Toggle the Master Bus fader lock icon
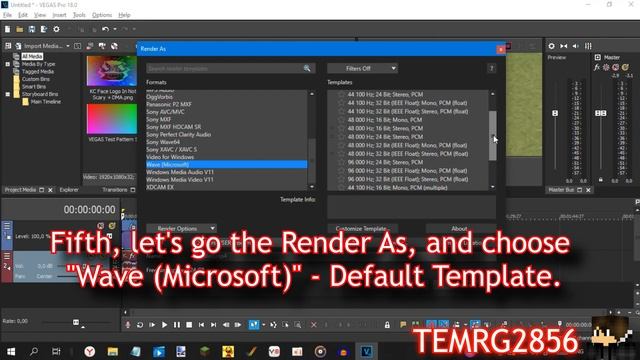The height and width of the screenshot is (360, 640). (600, 180)
